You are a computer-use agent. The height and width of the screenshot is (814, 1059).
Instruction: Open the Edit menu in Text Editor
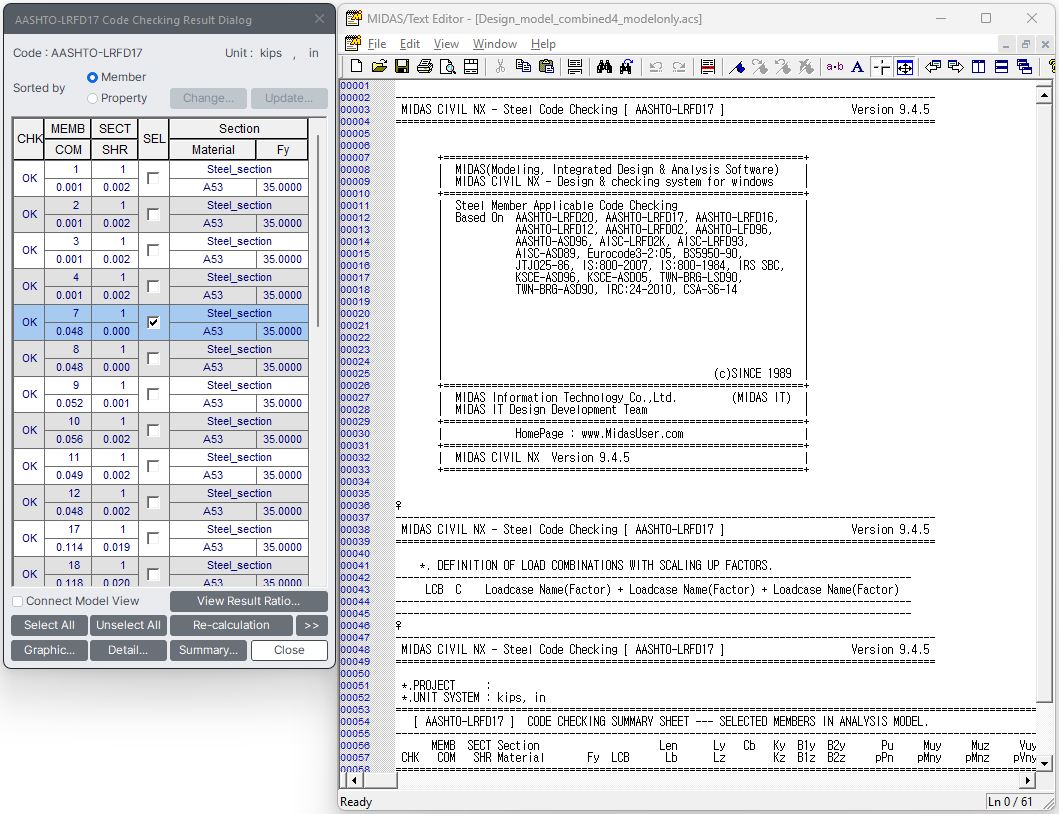click(x=409, y=44)
